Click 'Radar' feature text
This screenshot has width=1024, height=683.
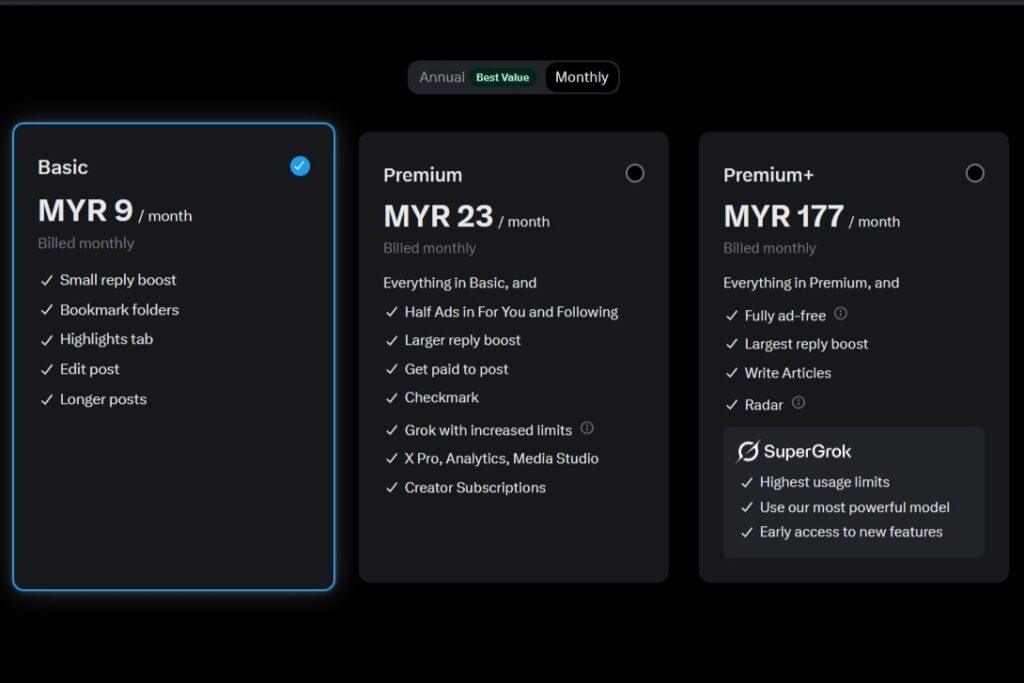pyautogui.click(x=763, y=405)
